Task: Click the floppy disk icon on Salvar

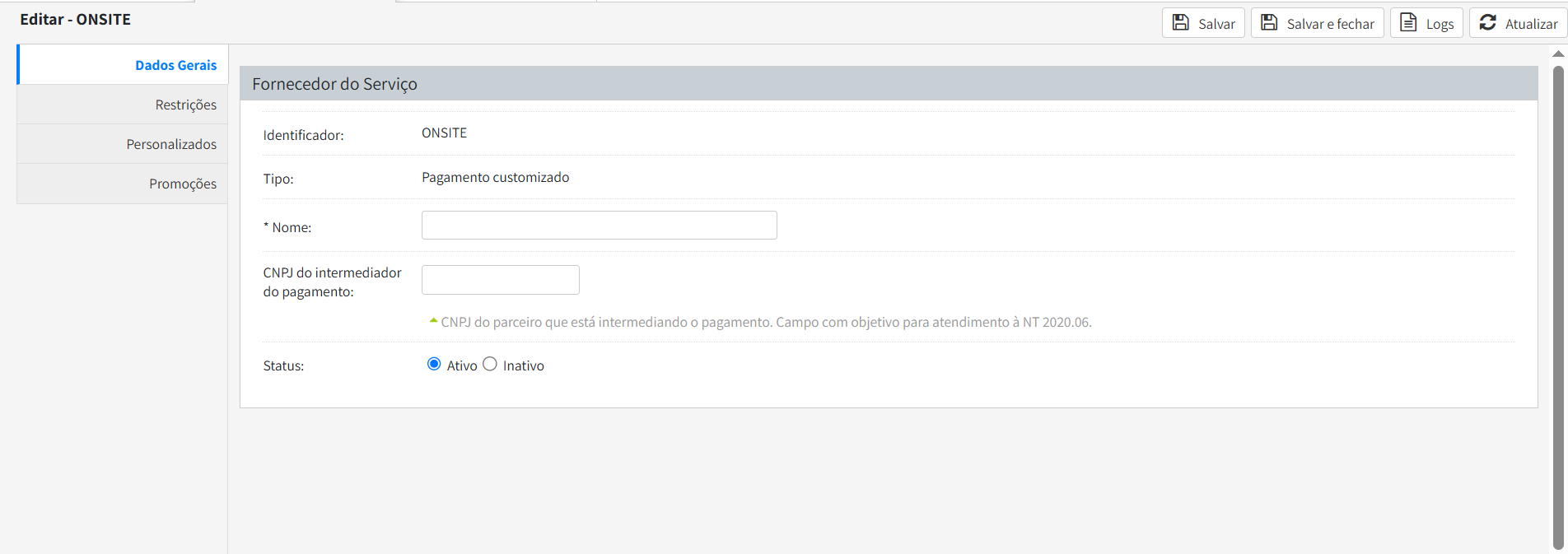Action: [1180, 22]
